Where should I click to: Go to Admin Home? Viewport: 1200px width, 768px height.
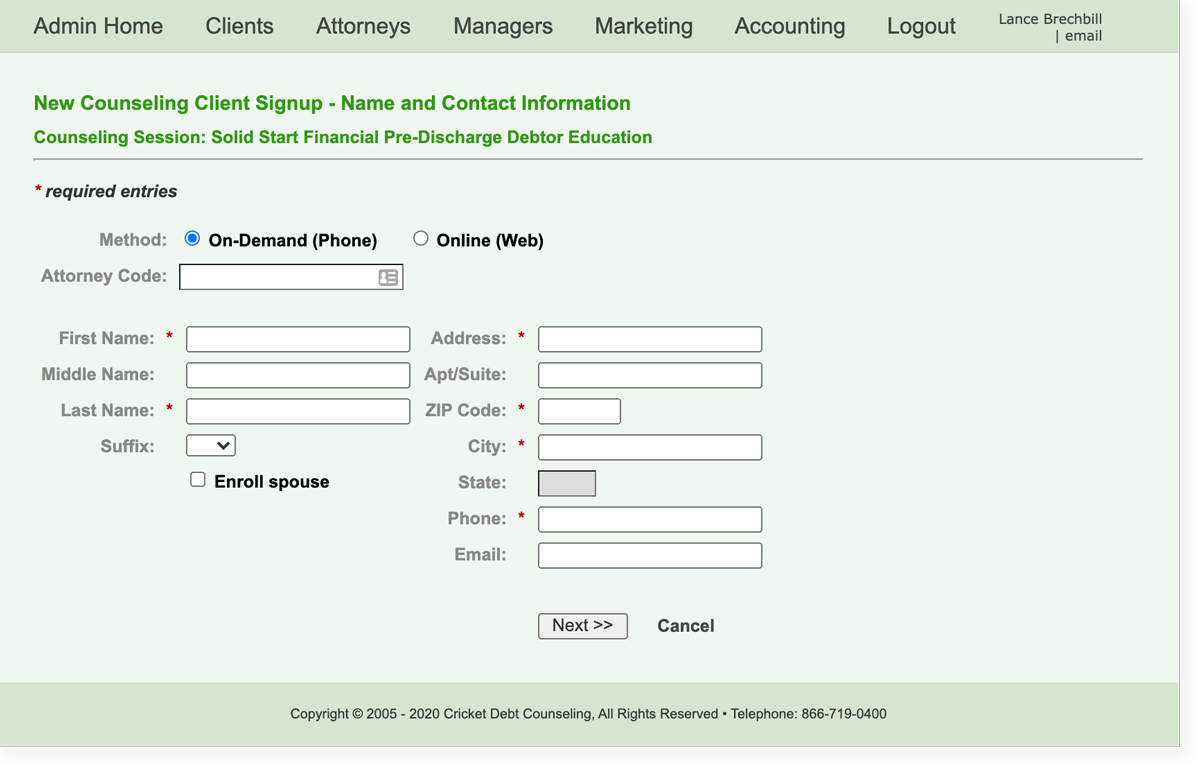pyautogui.click(x=98, y=26)
